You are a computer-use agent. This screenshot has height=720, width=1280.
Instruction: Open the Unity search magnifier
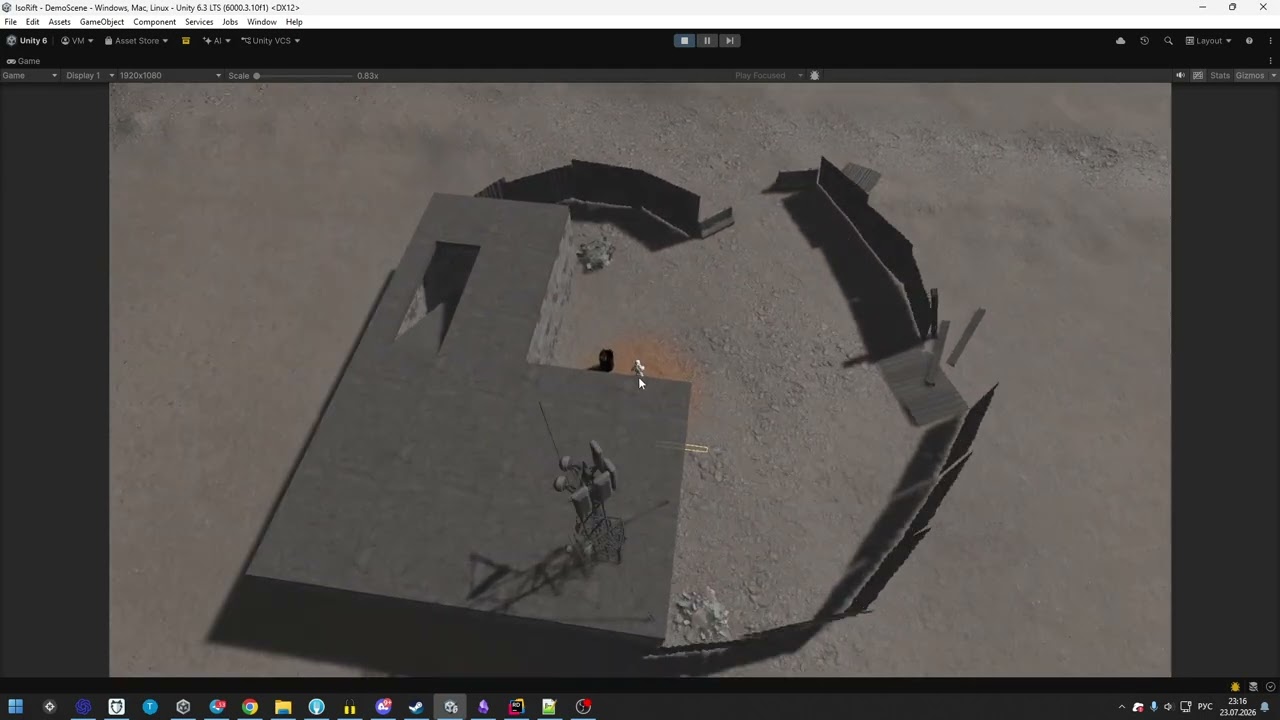pyautogui.click(x=1168, y=41)
